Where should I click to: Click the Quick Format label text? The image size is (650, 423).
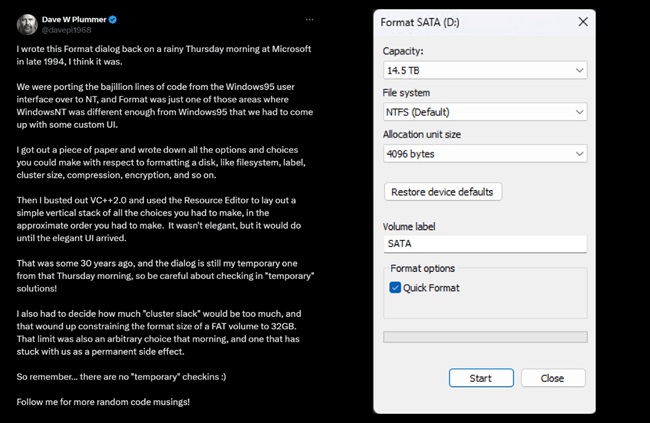pyautogui.click(x=431, y=288)
